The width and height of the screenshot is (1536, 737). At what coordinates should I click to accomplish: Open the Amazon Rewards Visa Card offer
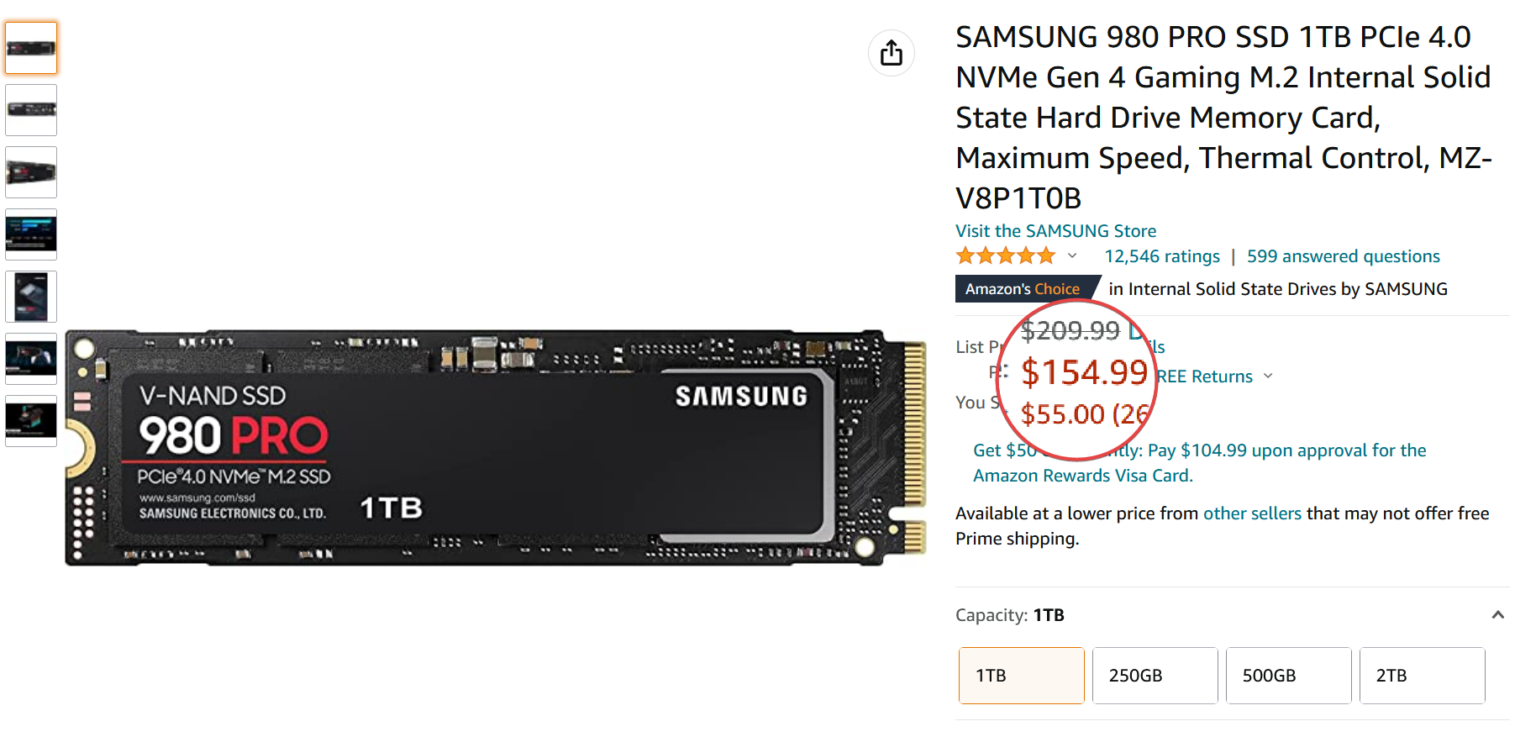[x=1082, y=475]
